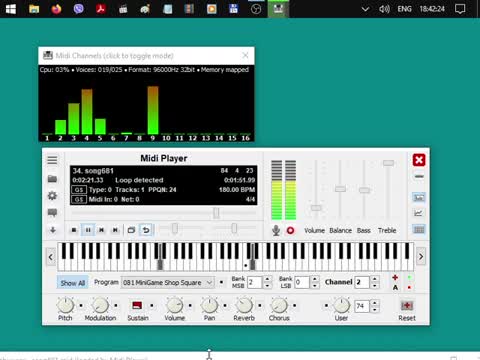The height and width of the screenshot is (360, 480).
Task: Open the notification center icon
Action: pyautogui.click(x=460, y=9)
